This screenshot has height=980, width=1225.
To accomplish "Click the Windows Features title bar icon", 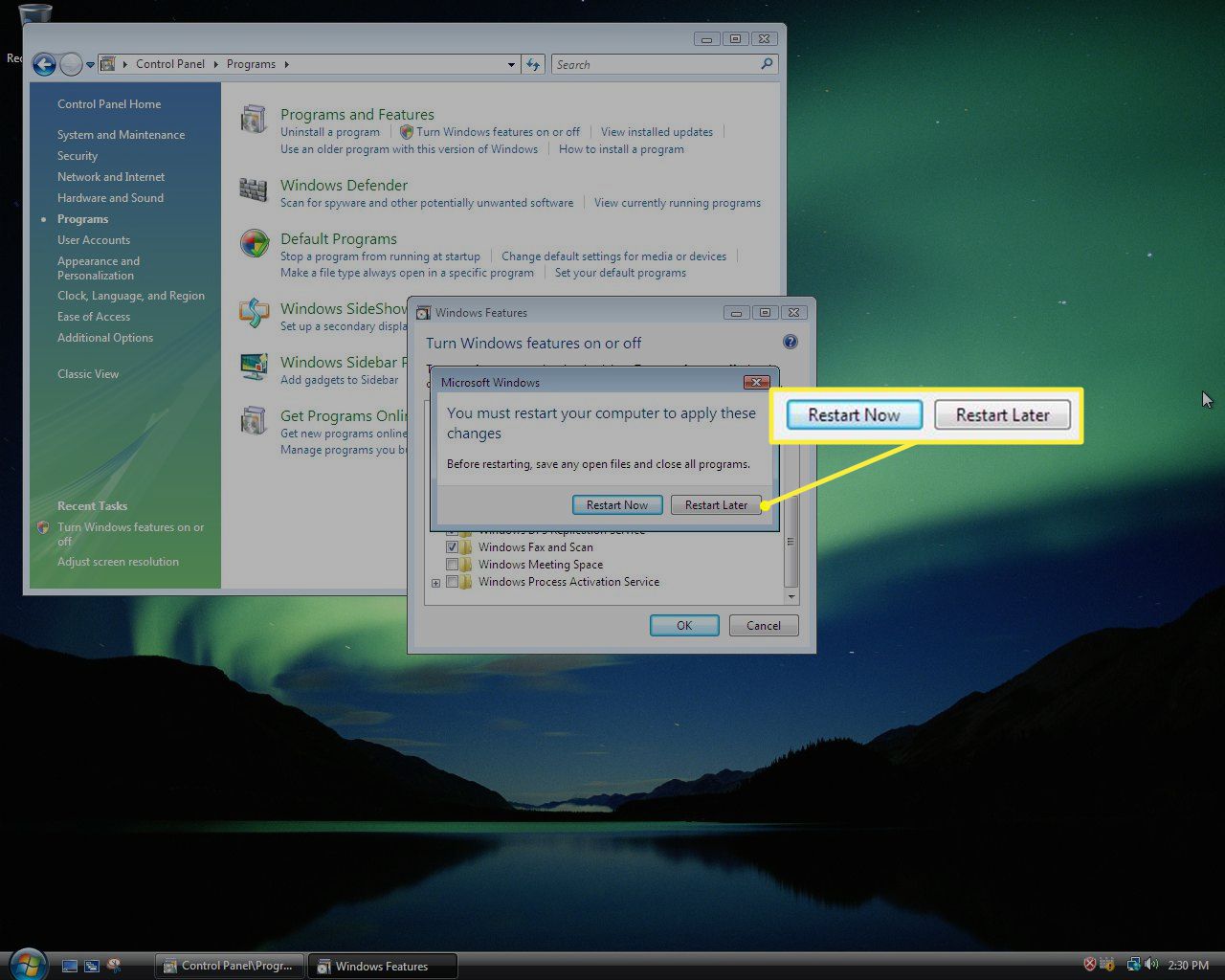I will pyautogui.click(x=423, y=313).
